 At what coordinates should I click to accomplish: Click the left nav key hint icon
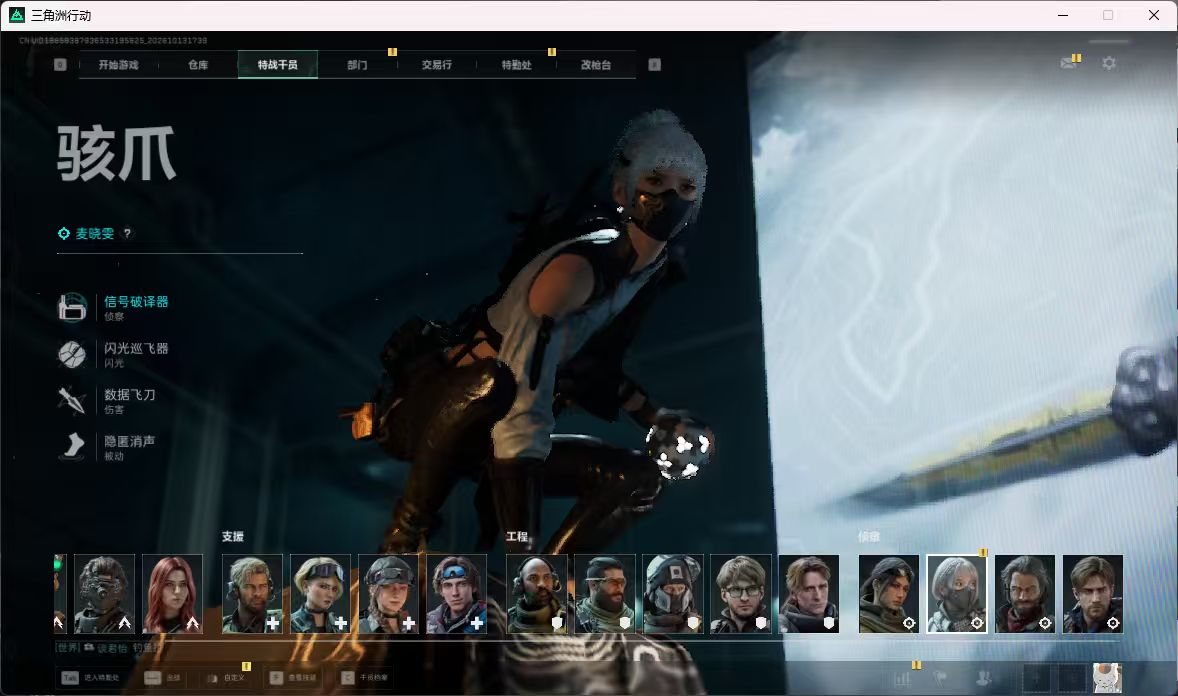(x=60, y=65)
